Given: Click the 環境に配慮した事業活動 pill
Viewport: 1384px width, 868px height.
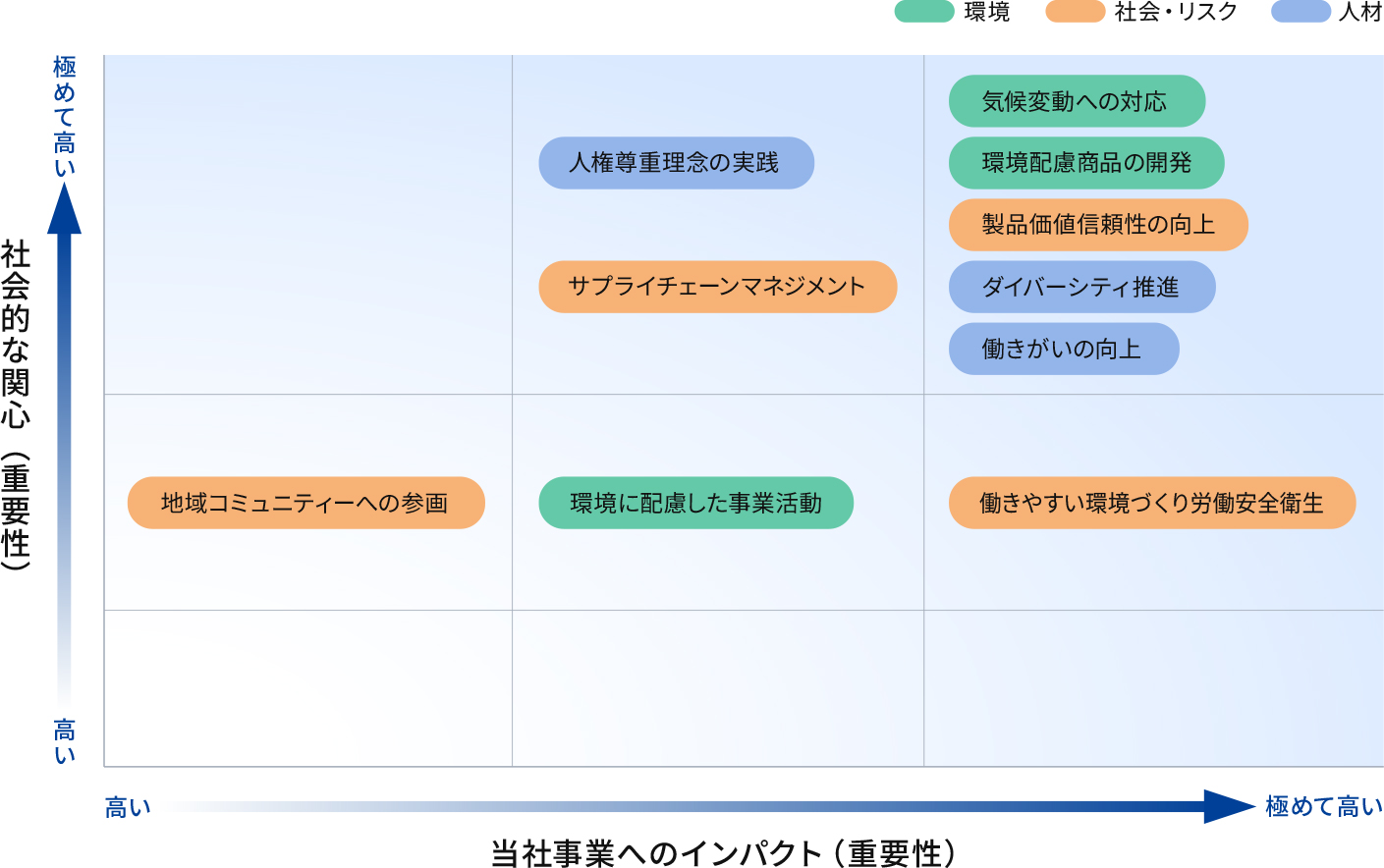Looking at the screenshot, I should pyautogui.click(x=695, y=503).
